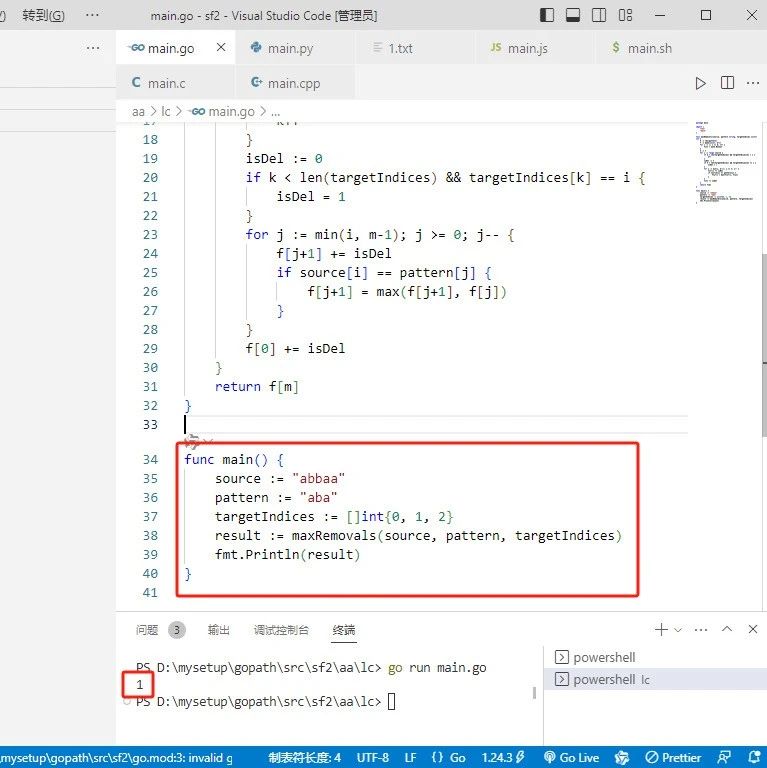Start Go Live server
The width and height of the screenshot is (767, 768).
(572, 758)
